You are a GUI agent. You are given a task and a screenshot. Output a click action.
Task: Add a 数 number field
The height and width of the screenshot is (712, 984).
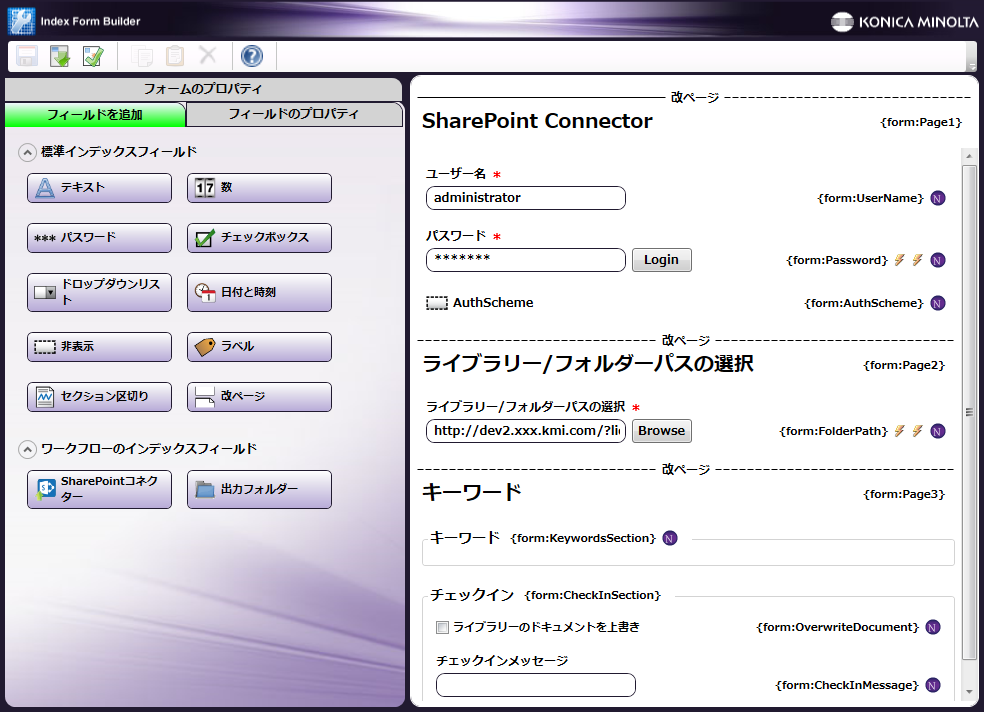tap(259, 188)
